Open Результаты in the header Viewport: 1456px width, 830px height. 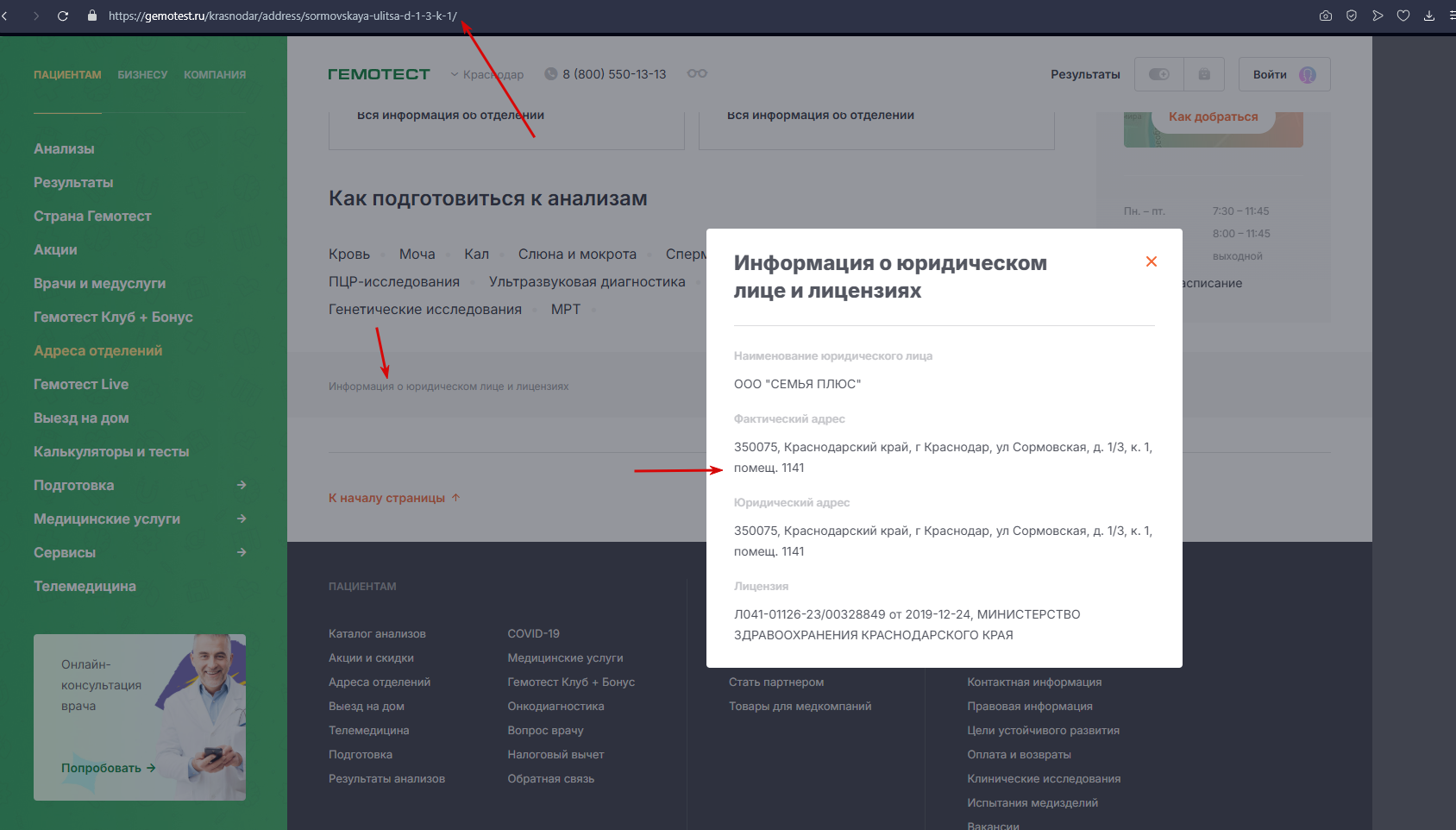click(1085, 74)
